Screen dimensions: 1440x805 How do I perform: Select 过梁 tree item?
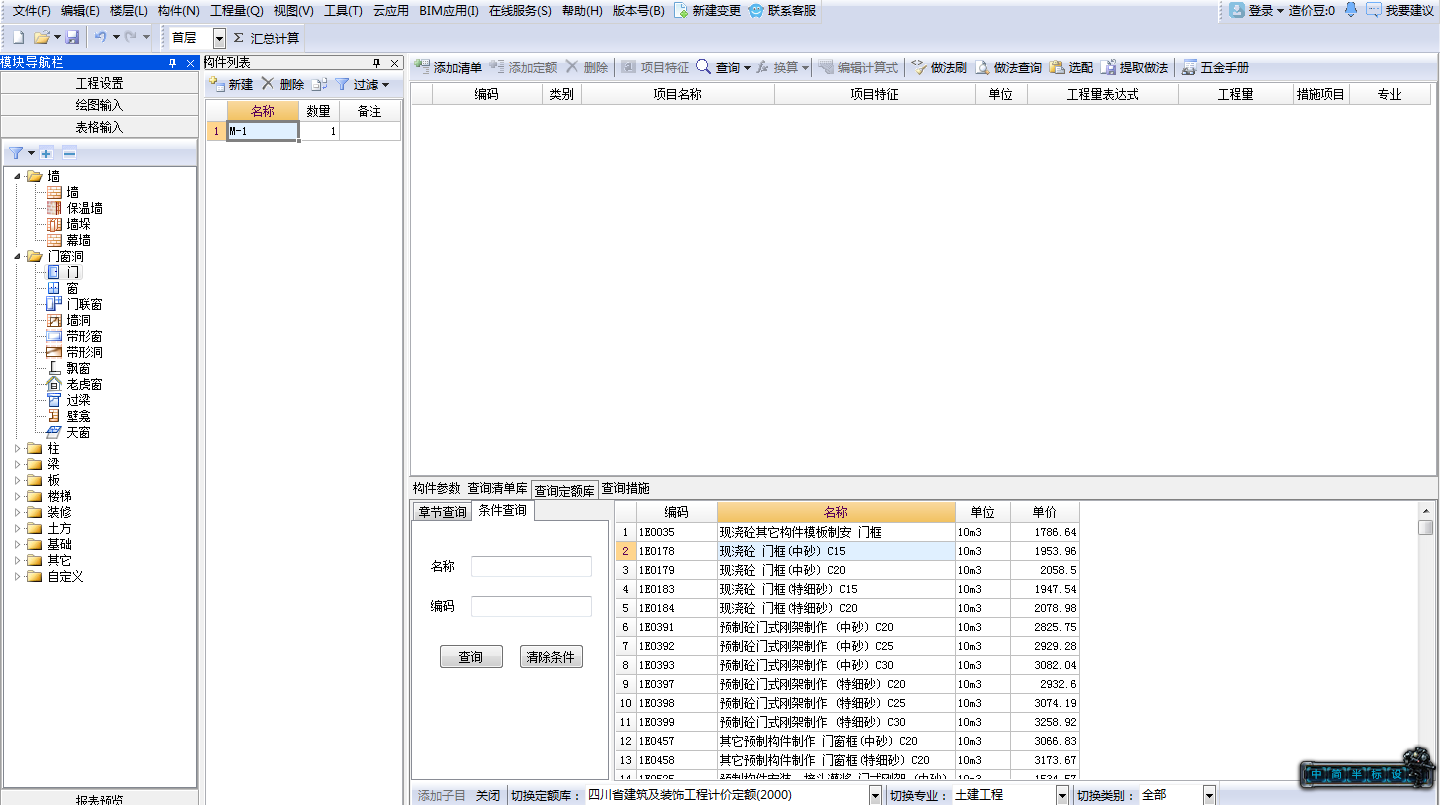pyautogui.click(x=78, y=400)
